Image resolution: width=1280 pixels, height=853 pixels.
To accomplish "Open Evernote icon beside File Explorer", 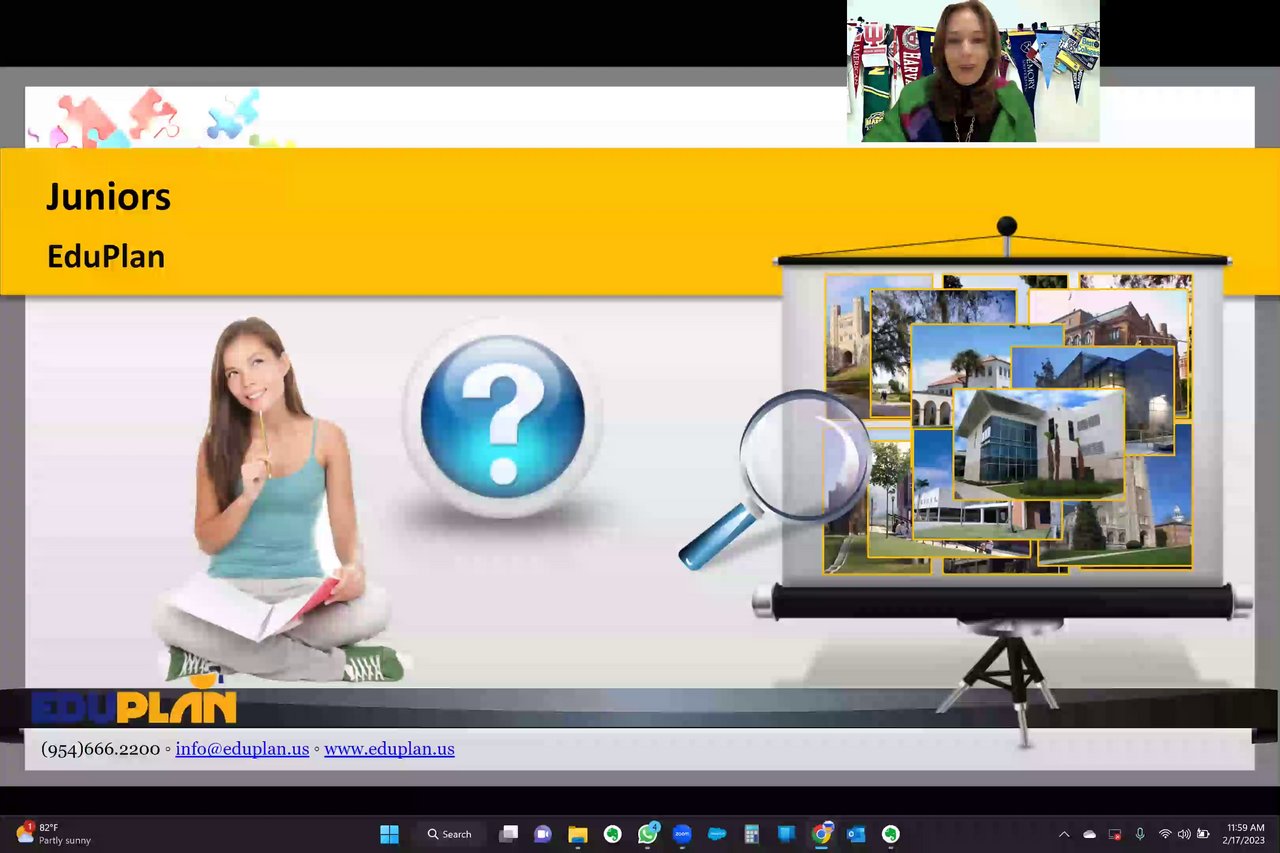I will coord(613,834).
